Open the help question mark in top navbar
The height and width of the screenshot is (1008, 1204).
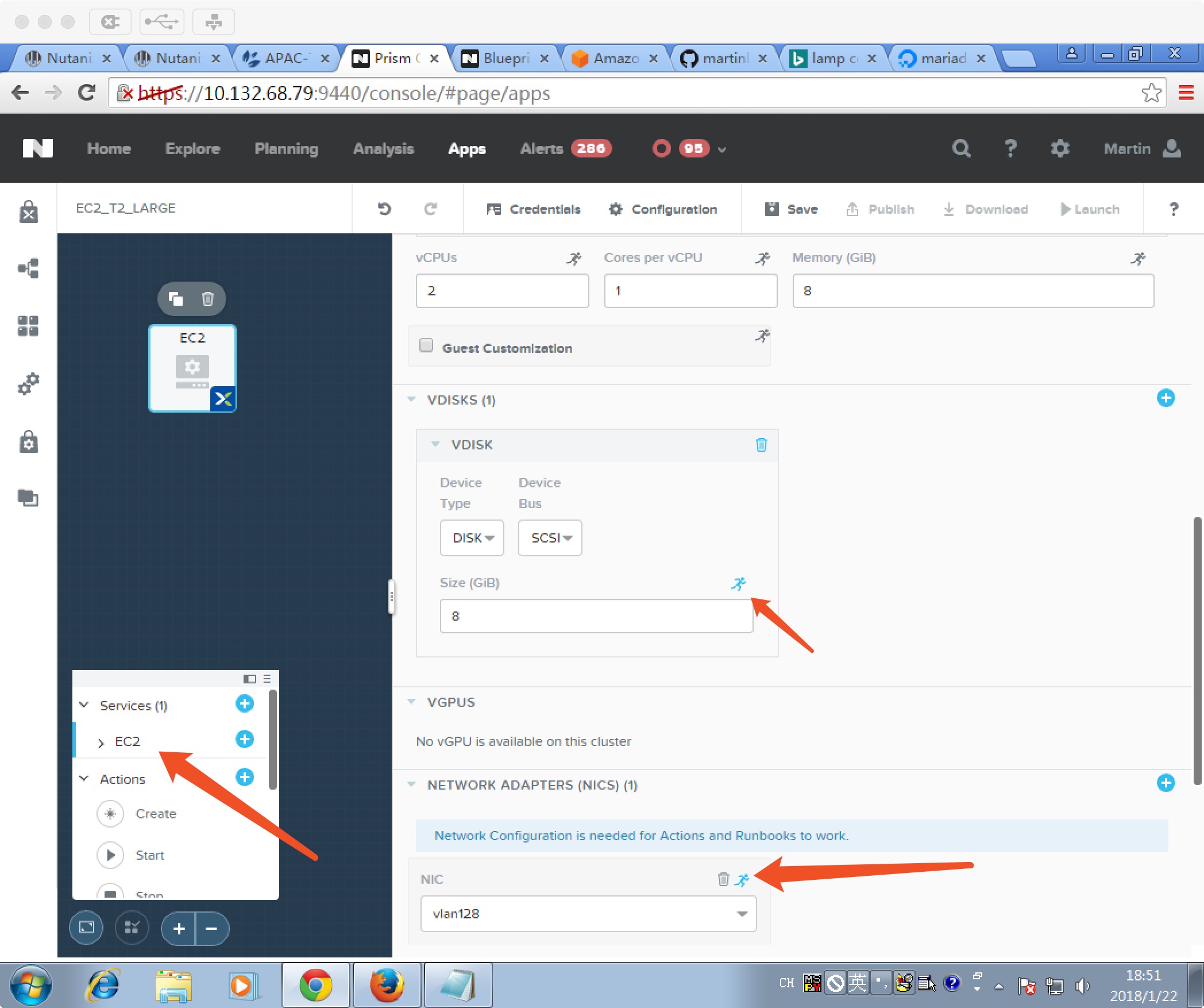tap(1010, 148)
